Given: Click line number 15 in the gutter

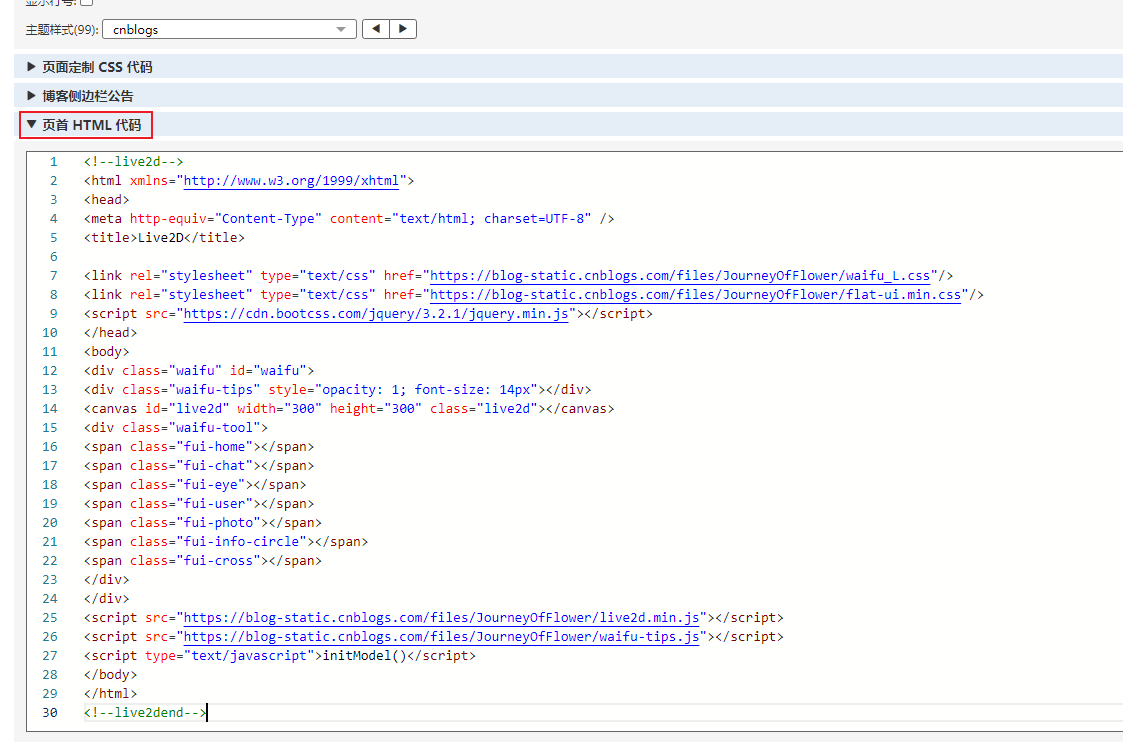Looking at the screenshot, I should point(49,427).
